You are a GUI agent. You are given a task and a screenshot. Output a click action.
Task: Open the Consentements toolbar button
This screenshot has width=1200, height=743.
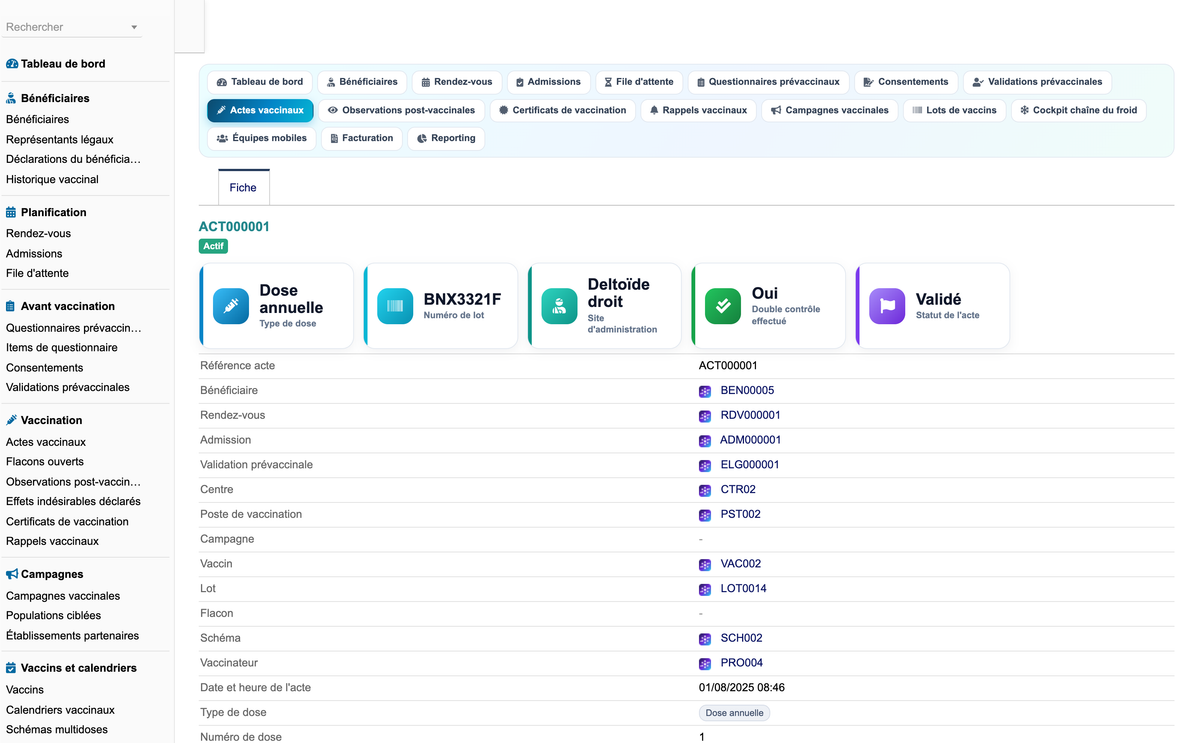(x=905, y=82)
